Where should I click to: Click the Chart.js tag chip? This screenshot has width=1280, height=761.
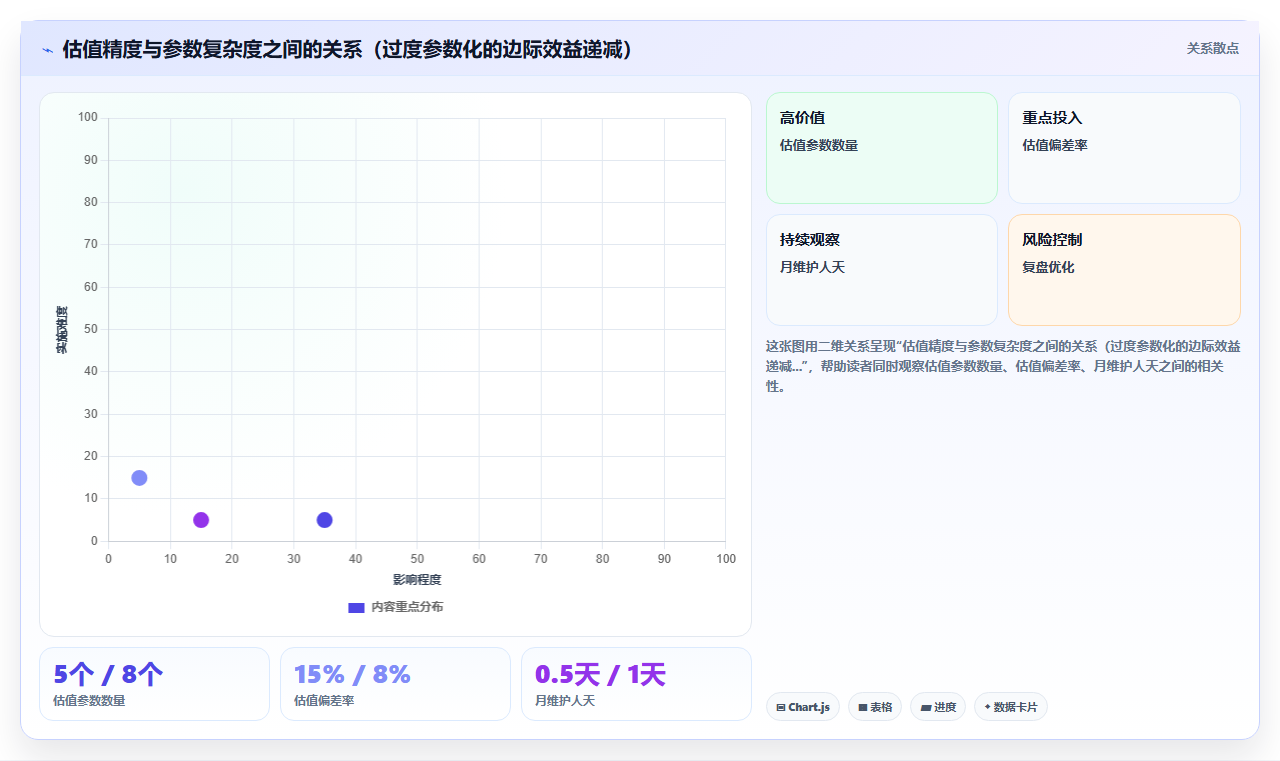tap(803, 707)
